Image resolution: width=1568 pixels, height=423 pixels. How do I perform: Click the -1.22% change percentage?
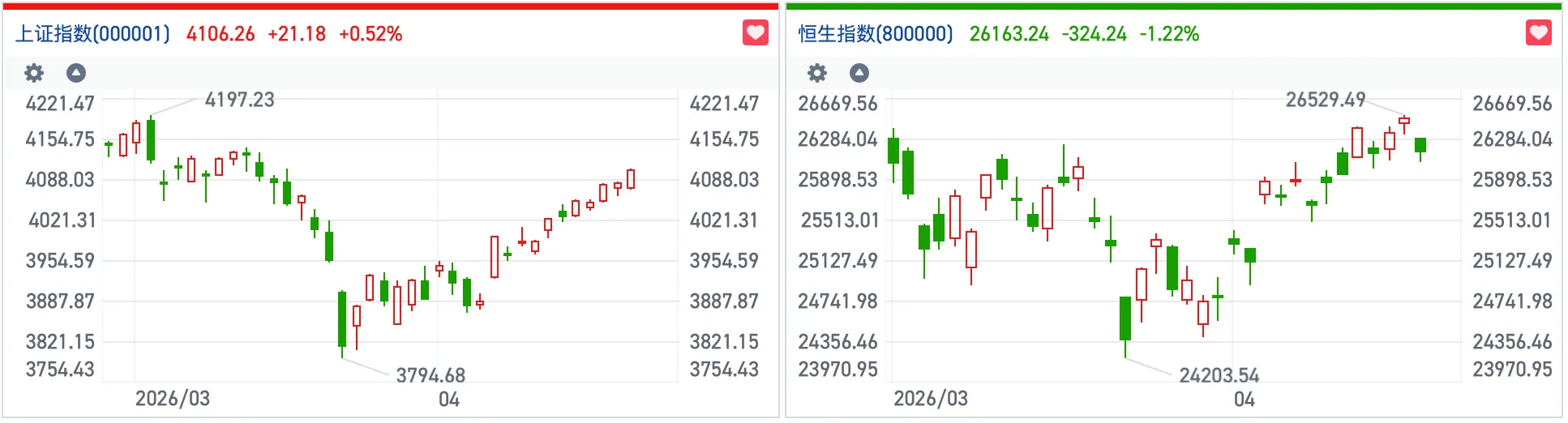[1168, 34]
